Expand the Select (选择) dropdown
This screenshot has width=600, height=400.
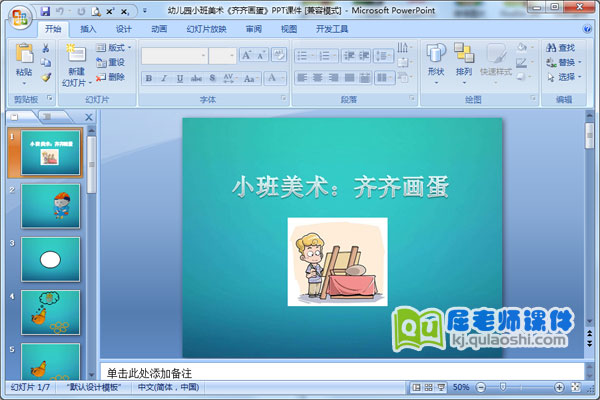coord(564,77)
